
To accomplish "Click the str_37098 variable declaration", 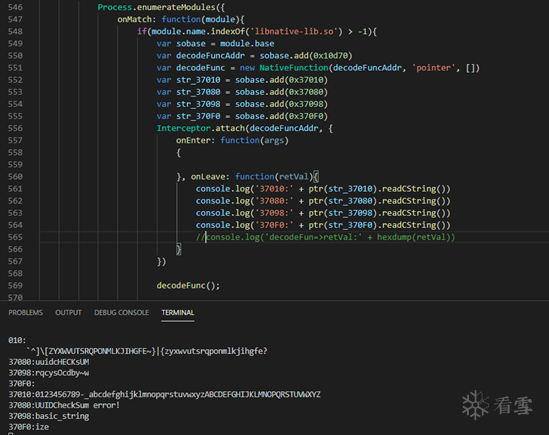I will [x=198, y=104].
